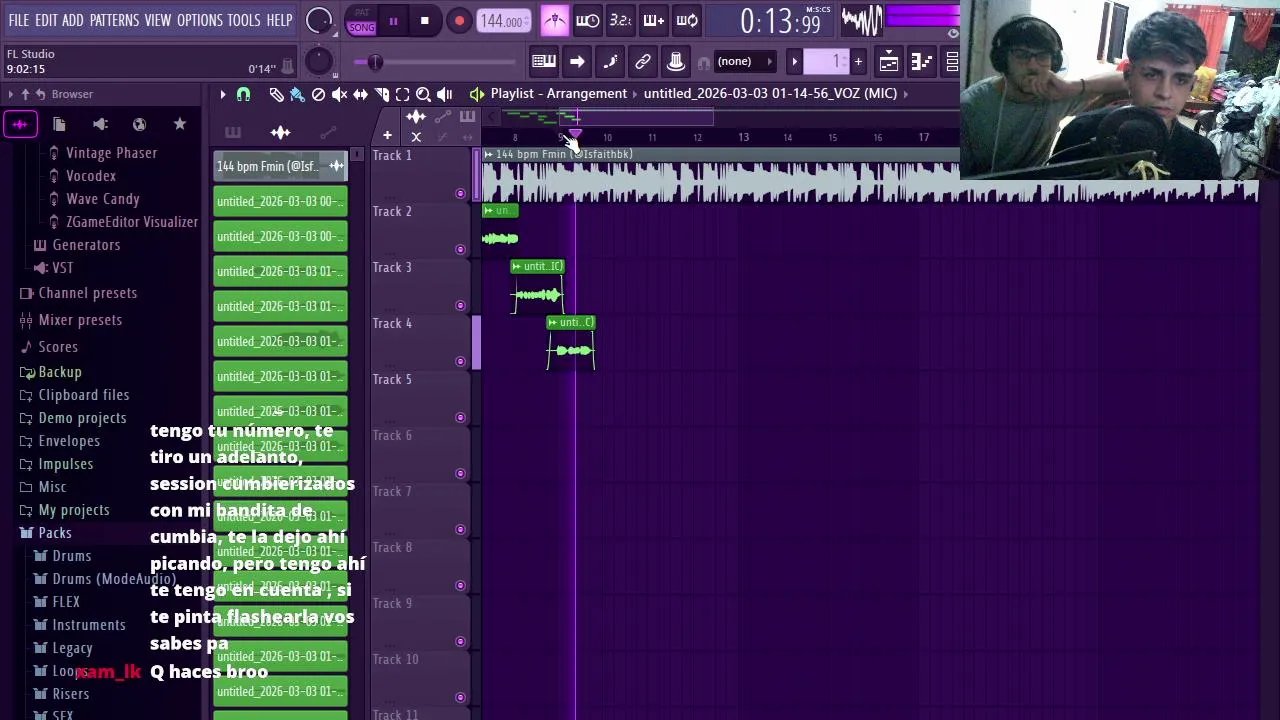1280x720 pixels.
Task: Toggle loop recording button
Action: (687, 20)
